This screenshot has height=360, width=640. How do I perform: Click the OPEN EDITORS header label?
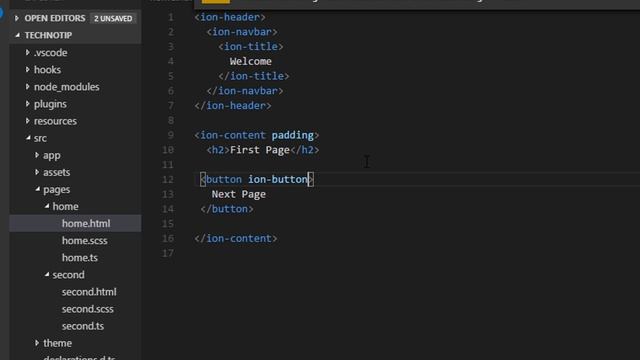pos(55,18)
